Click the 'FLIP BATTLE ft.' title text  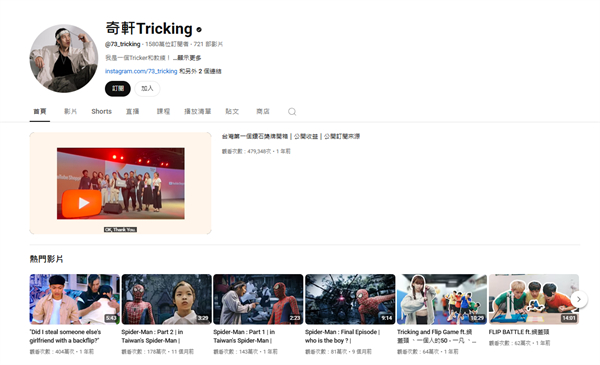519,332
